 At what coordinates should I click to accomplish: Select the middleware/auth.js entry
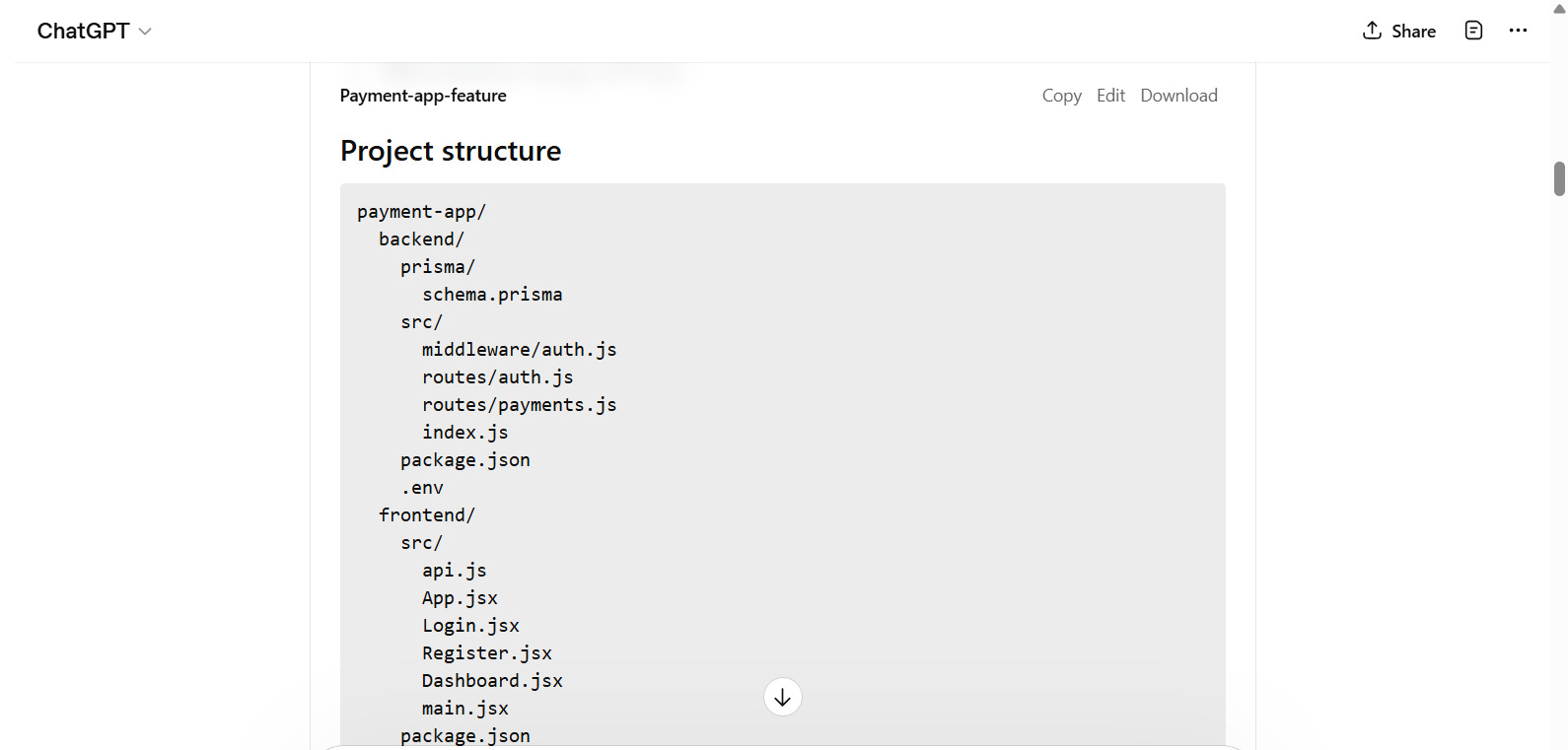click(519, 350)
